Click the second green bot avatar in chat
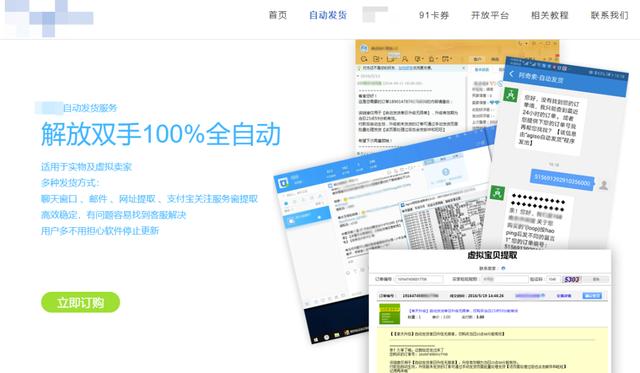Screen dimensions: 640x373 click(x=497, y=193)
